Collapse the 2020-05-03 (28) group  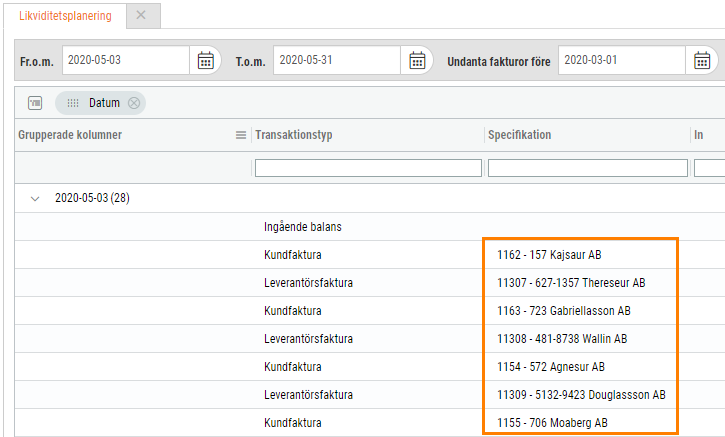point(35,199)
